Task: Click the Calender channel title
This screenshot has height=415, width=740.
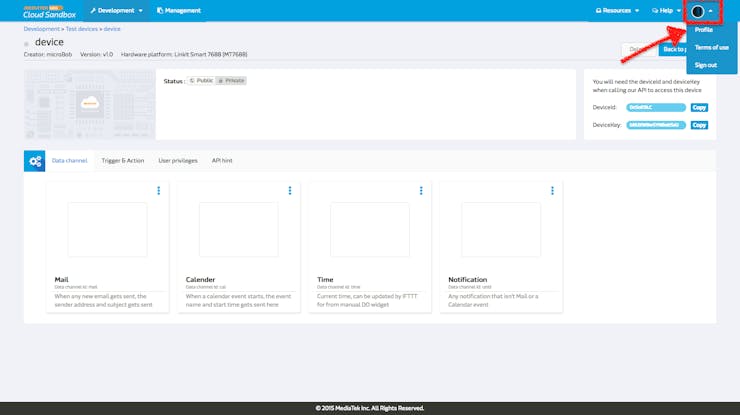Action: (x=200, y=279)
